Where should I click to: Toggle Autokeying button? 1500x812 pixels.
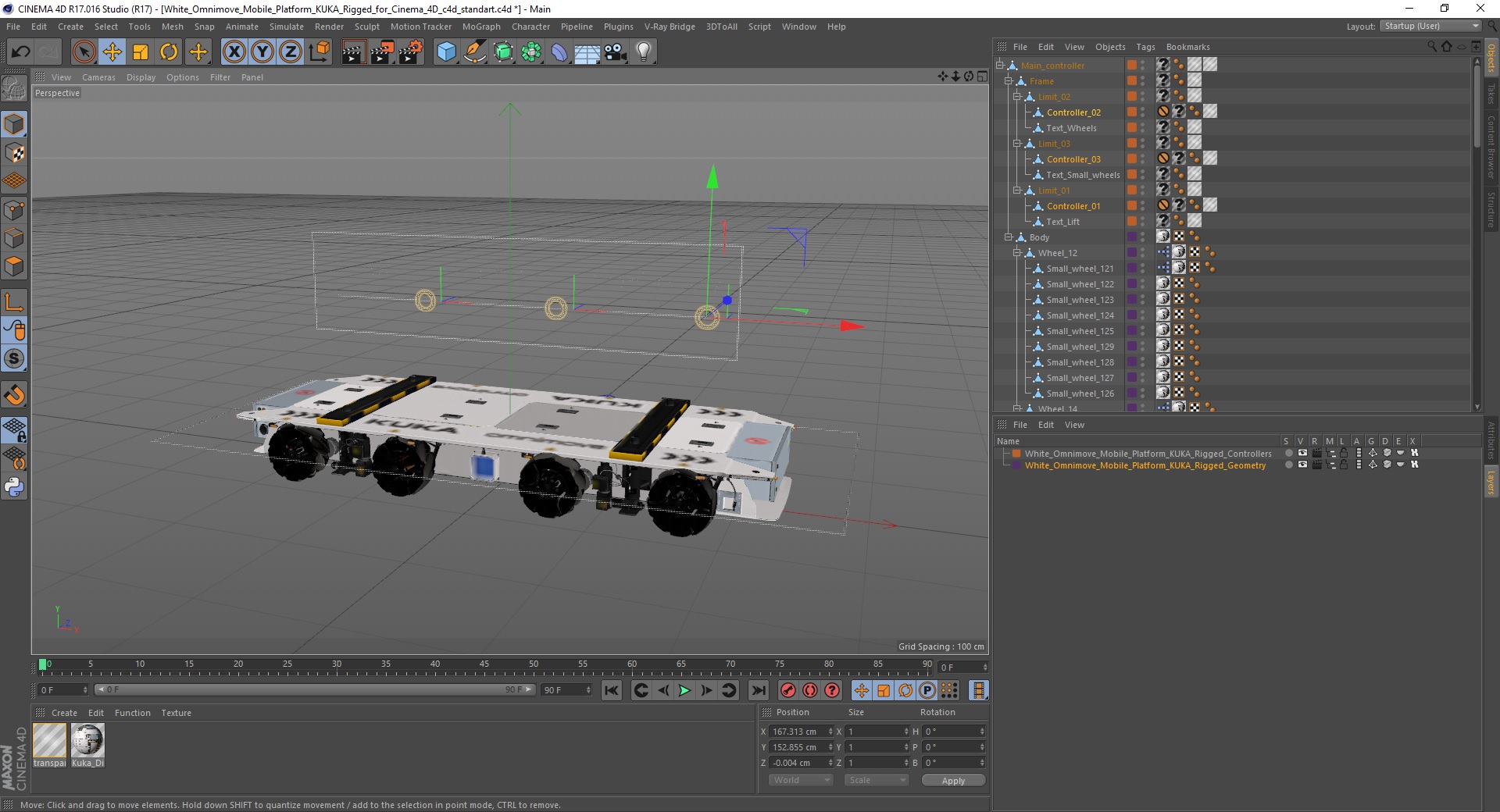point(810,690)
